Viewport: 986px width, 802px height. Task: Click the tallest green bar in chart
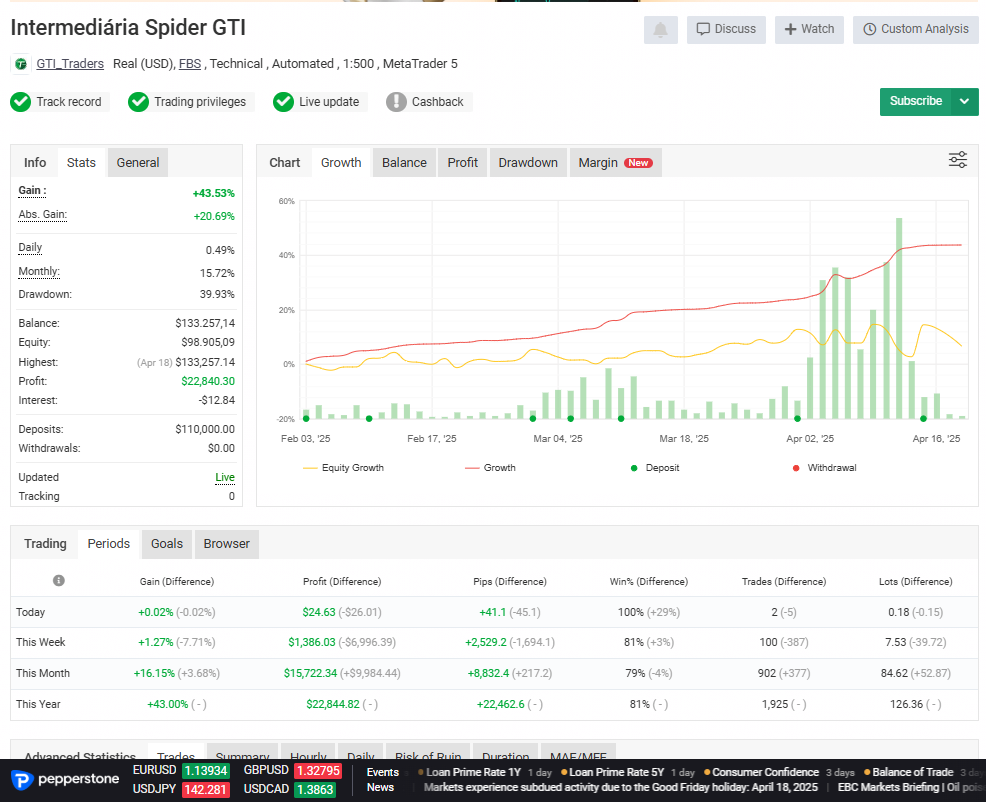(899, 318)
